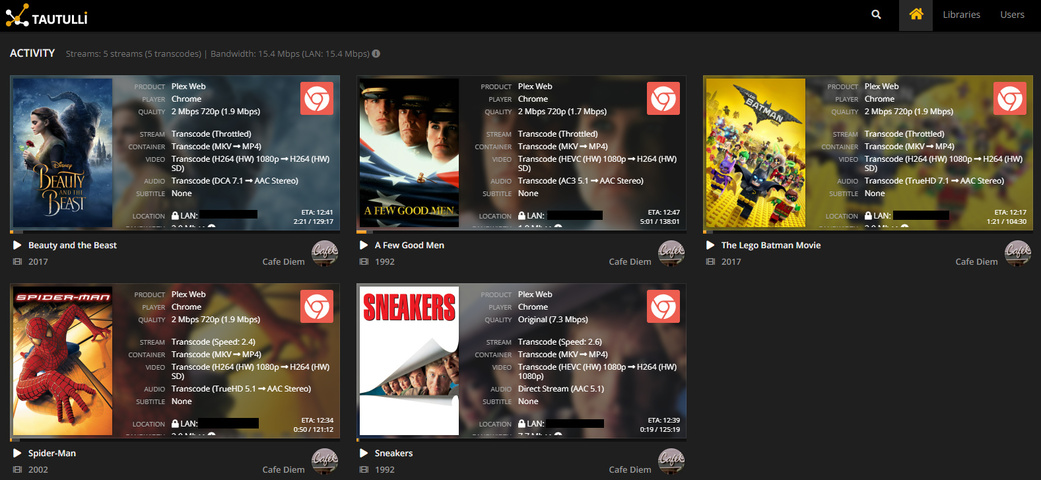Screen dimensions: 1041x480
Task: Click play state icon beside Sneakers title
Action: [x=364, y=453]
